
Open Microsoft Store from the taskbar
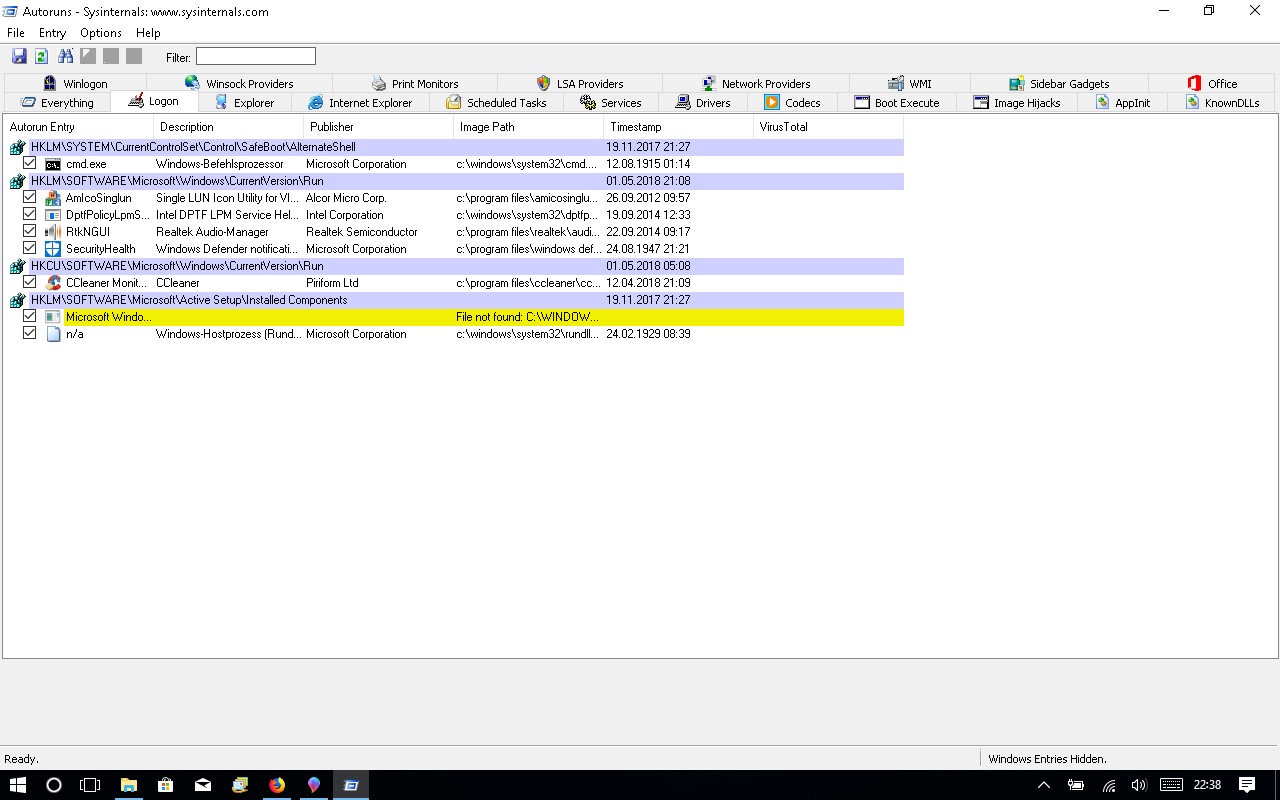[x=166, y=785]
